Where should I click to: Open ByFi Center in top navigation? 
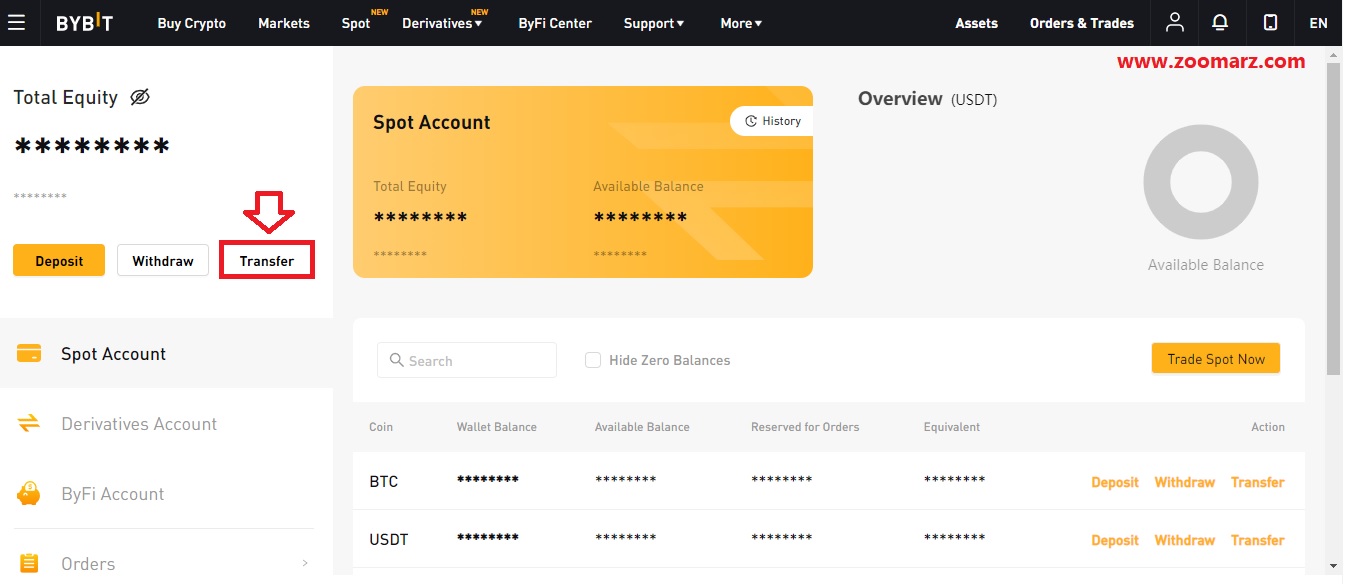pyautogui.click(x=555, y=23)
